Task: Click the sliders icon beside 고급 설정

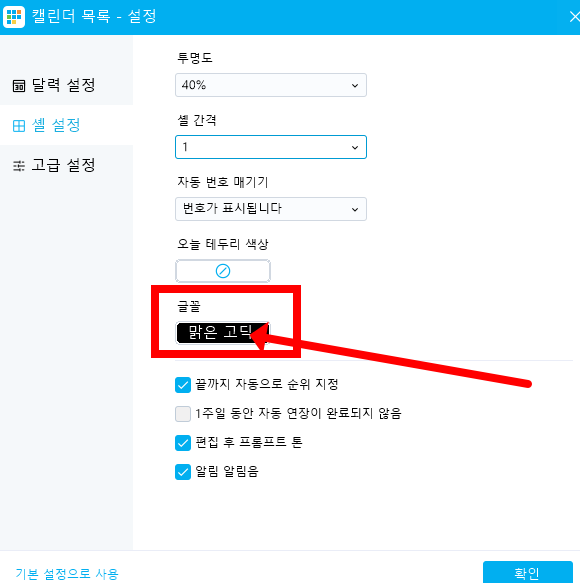Action: 19,166
